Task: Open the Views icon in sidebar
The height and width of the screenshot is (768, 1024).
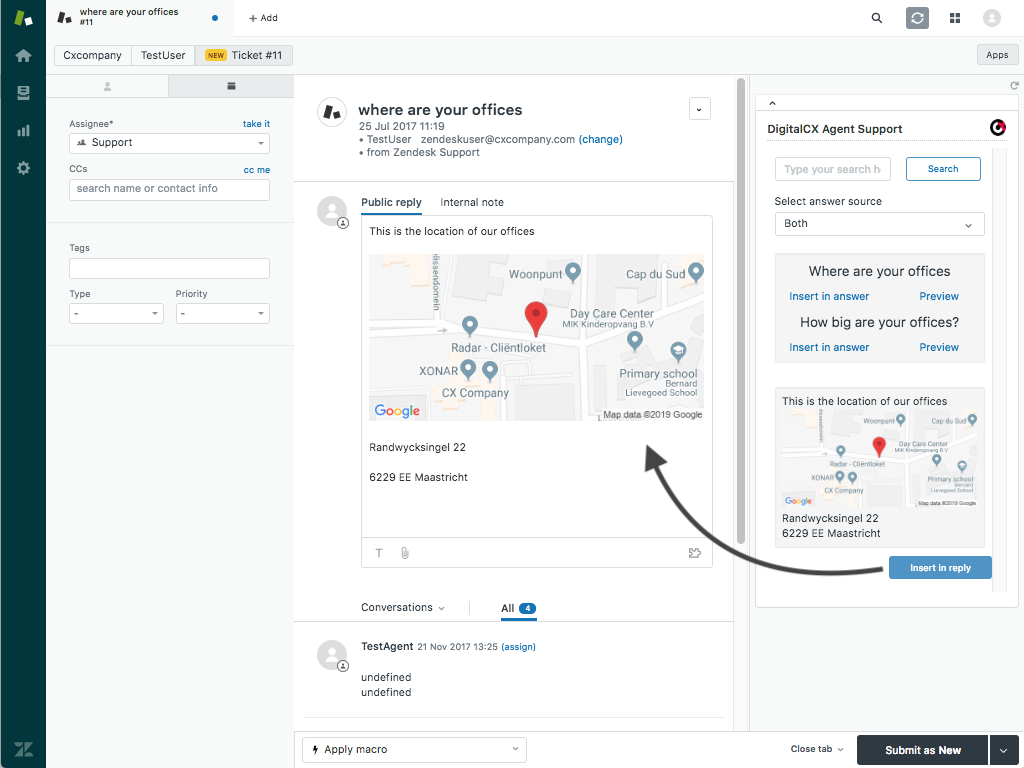Action: coord(23,93)
